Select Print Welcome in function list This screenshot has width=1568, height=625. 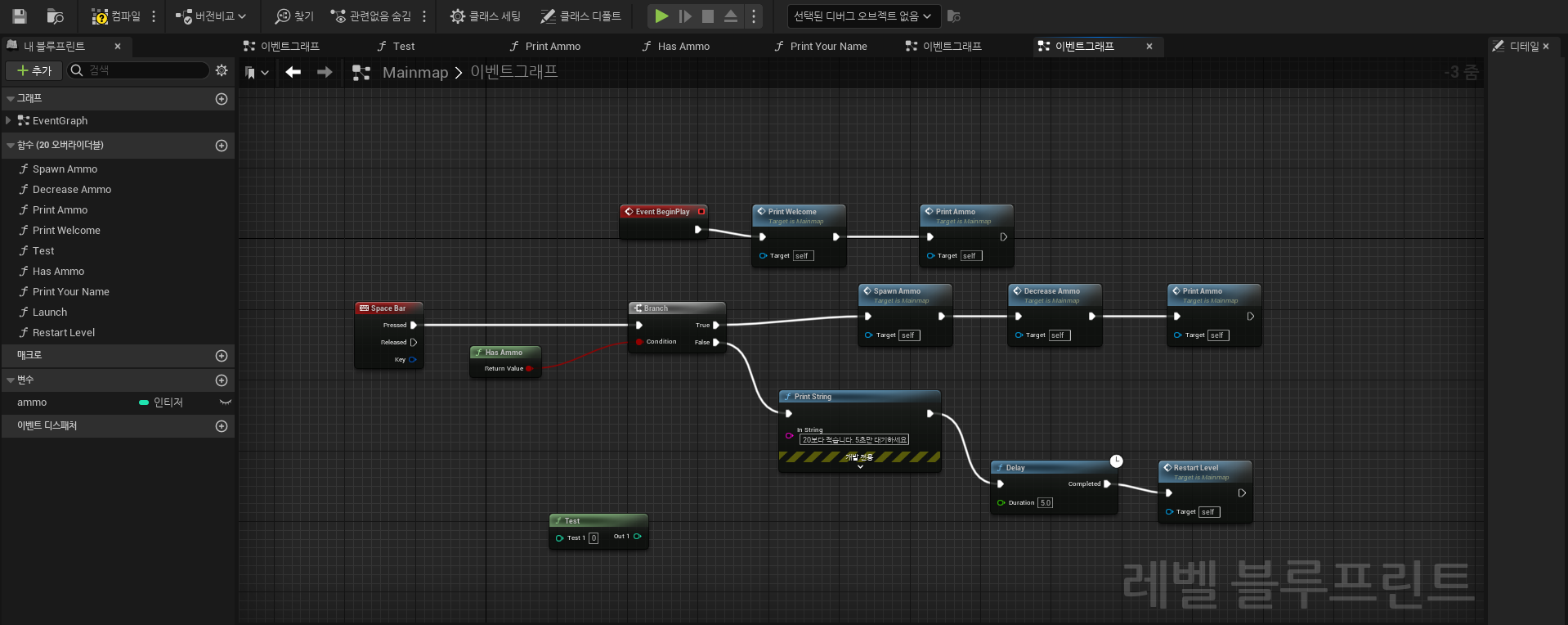pyautogui.click(x=66, y=230)
